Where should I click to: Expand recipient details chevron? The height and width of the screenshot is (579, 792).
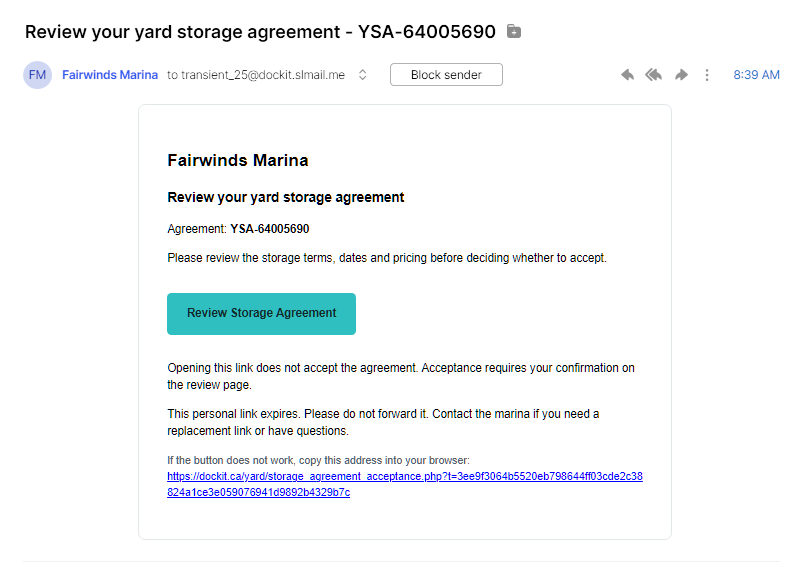click(362, 75)
